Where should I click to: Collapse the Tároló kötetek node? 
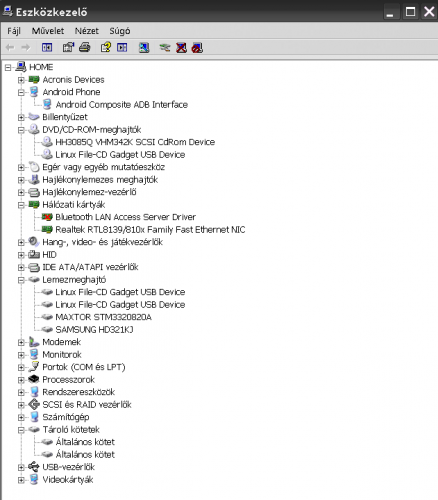pyautogui.click(x=21, y=430)
